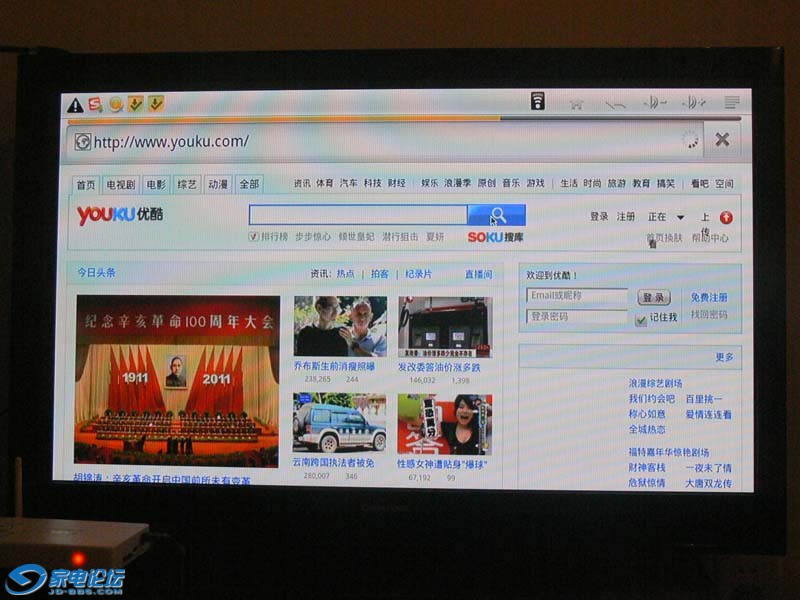This screenshot has width=800, height=600.
Task: Select the 综艺 tab
Action: tap(187, 184)
